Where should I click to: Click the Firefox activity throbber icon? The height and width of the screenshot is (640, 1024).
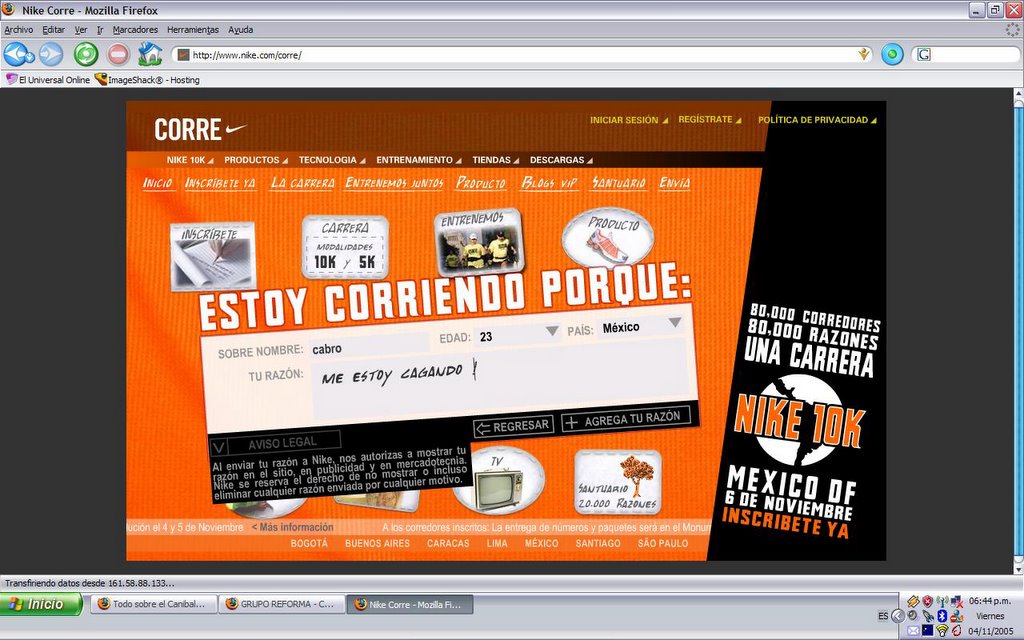tap(1013, 29)
